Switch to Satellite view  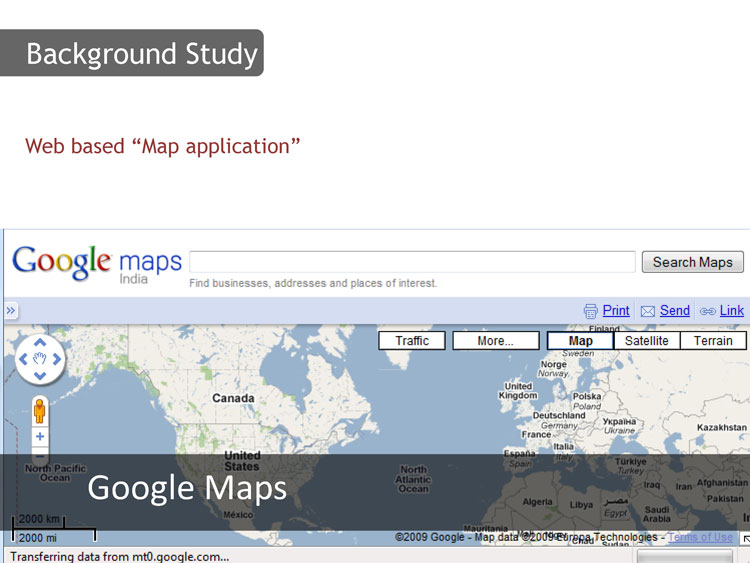point(646,341)
